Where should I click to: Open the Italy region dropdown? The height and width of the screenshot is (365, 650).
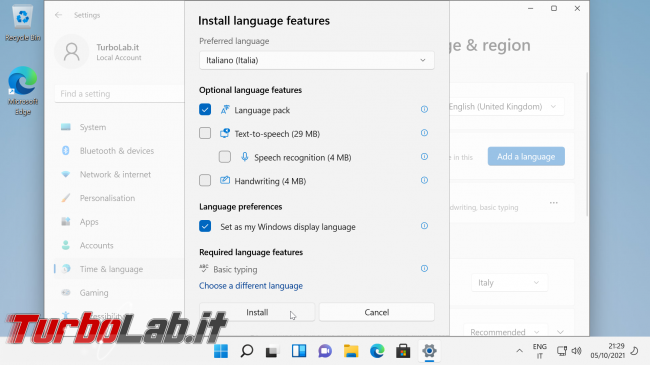tap(509, 283)
